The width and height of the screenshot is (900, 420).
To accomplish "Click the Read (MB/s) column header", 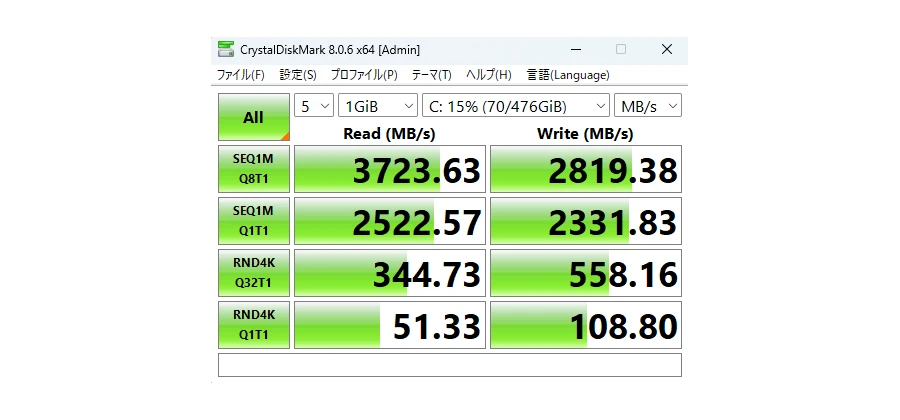I will click(389, 134).
